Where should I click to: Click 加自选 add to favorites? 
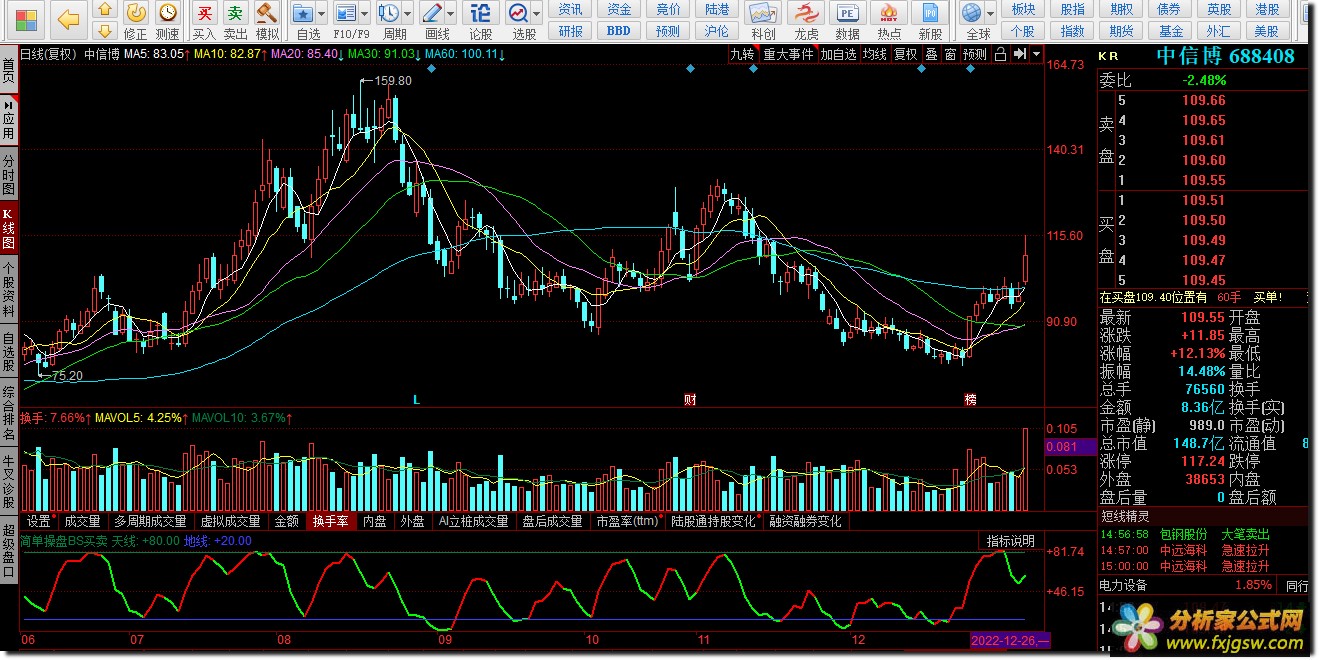[x=839, y=54]
